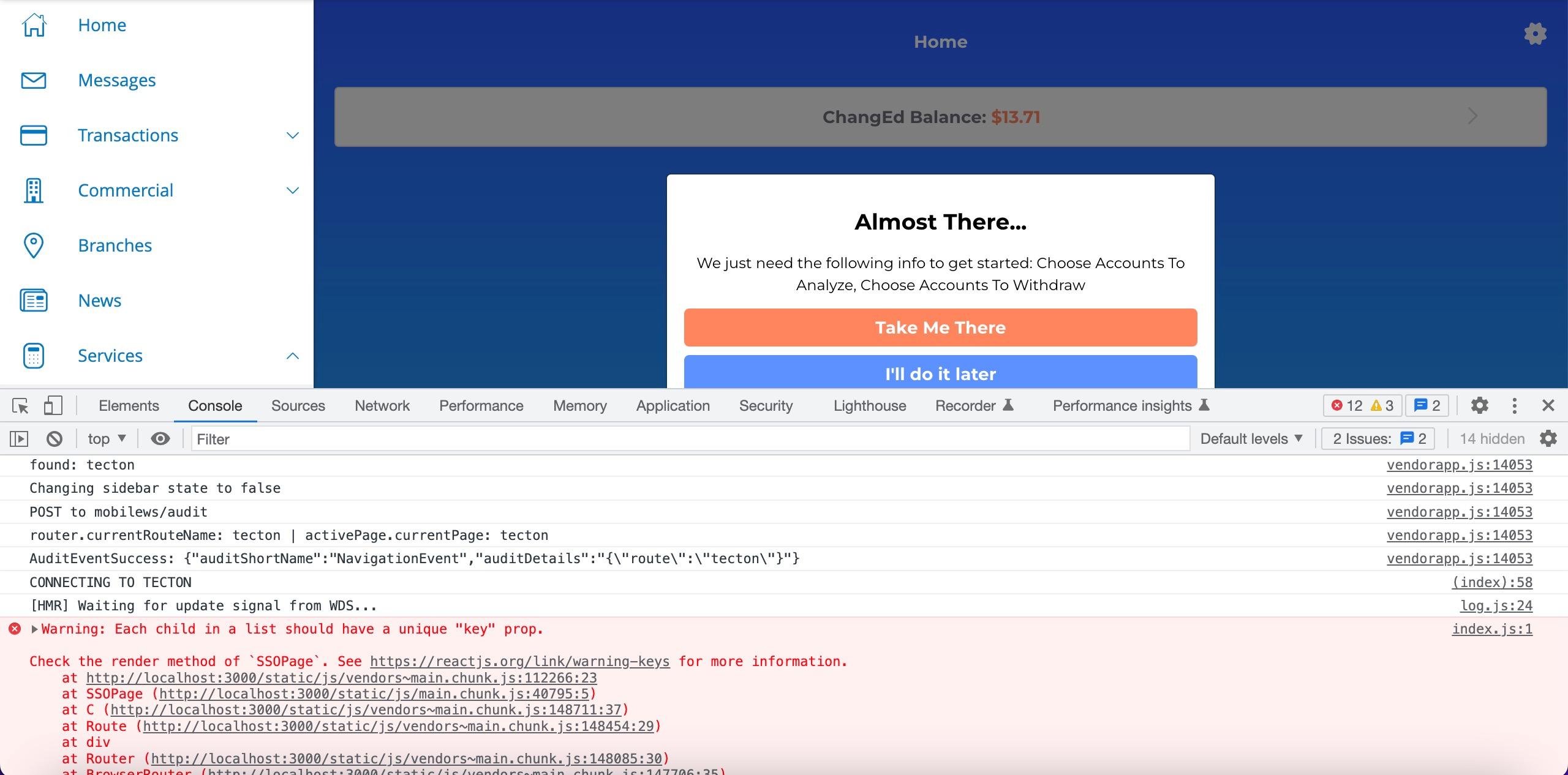Image resolution: width=1568 pixels, height=775 pixels.
Task: Click the Branches location pin icon
Action: (x=34, y=245)
